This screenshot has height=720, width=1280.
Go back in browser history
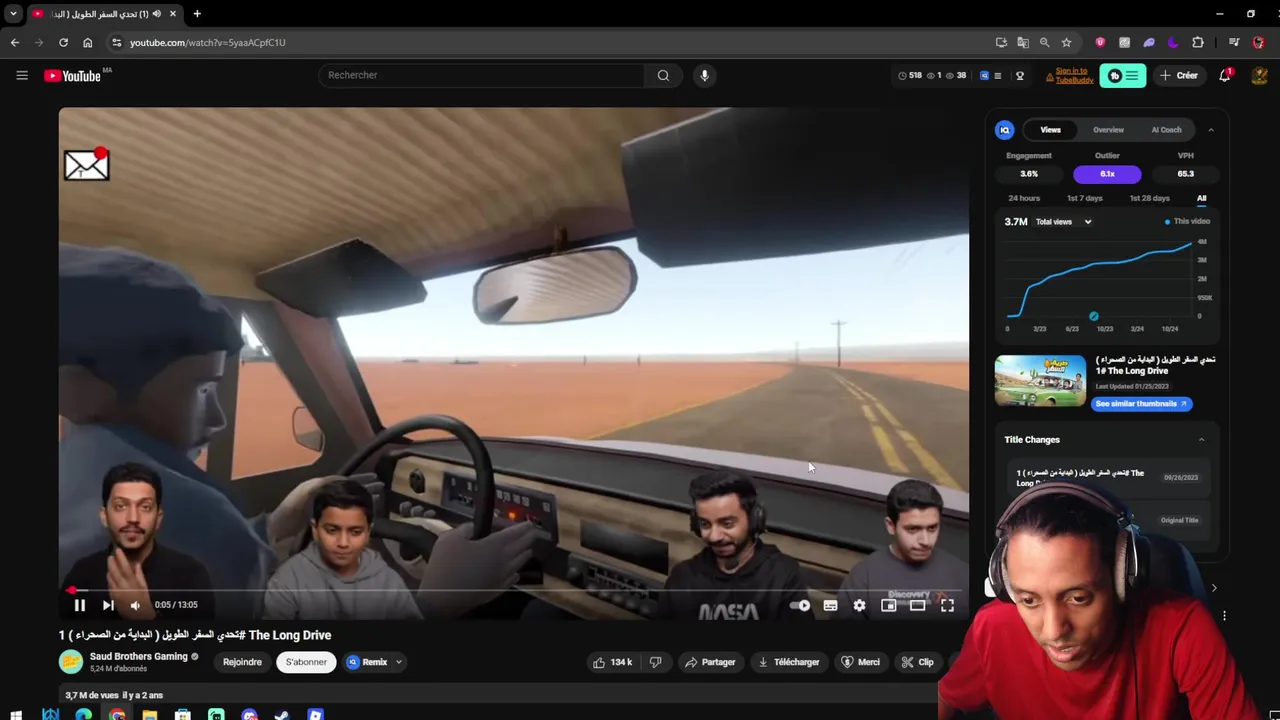pyautogui.click(x=14, y=42)
